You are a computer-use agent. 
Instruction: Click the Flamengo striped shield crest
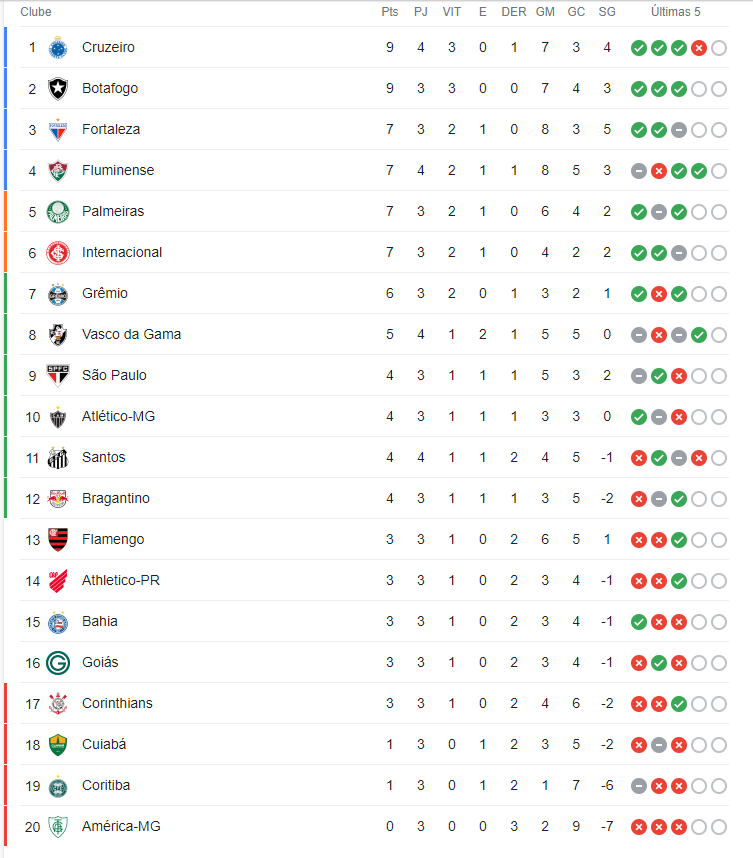point(57,540)
